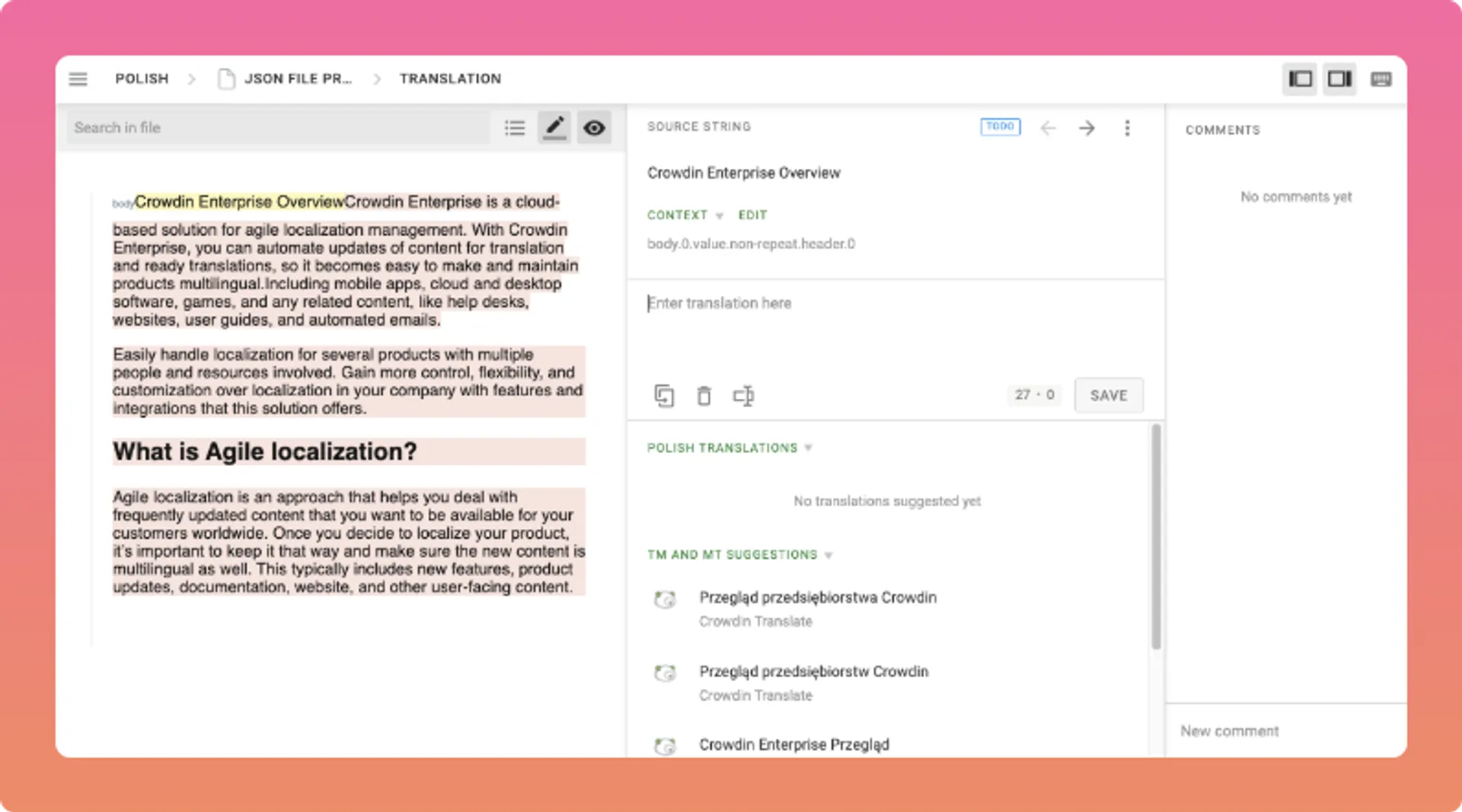Toggle the pencil edit mode
1462x812 pixels.
coord(554,127)
